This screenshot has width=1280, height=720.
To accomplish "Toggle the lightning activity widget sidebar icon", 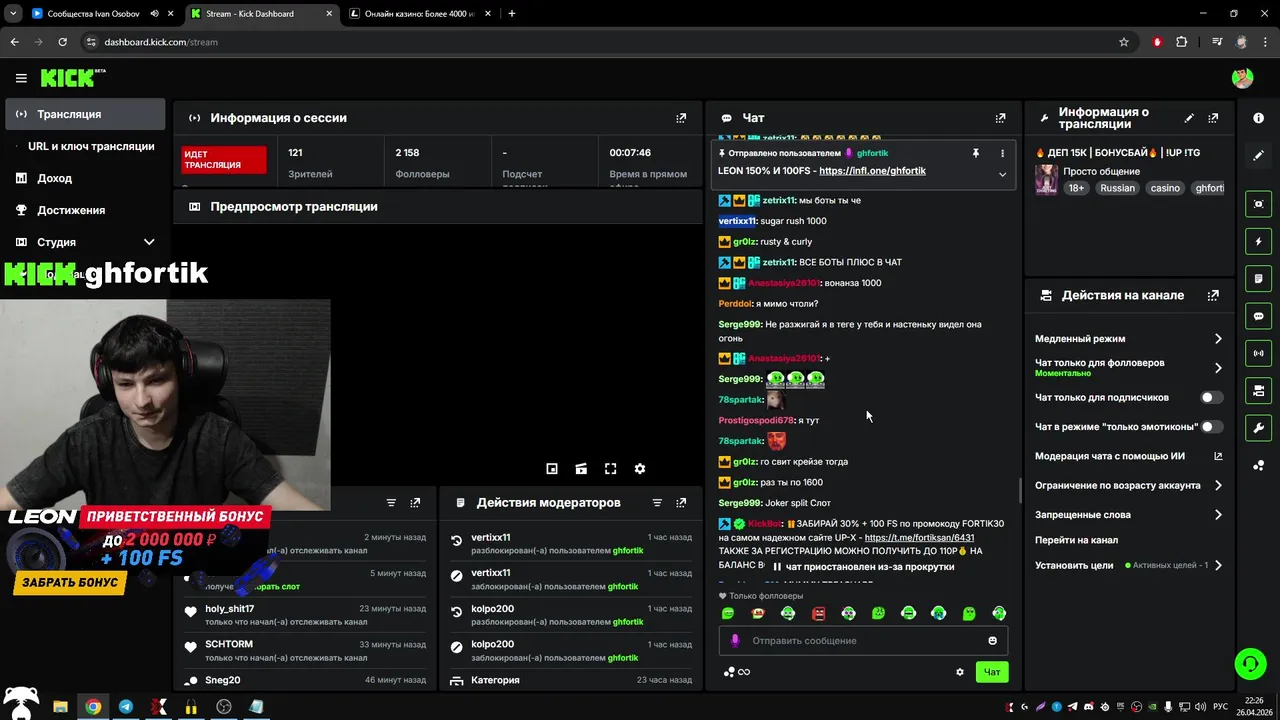I will point(1258,241).
